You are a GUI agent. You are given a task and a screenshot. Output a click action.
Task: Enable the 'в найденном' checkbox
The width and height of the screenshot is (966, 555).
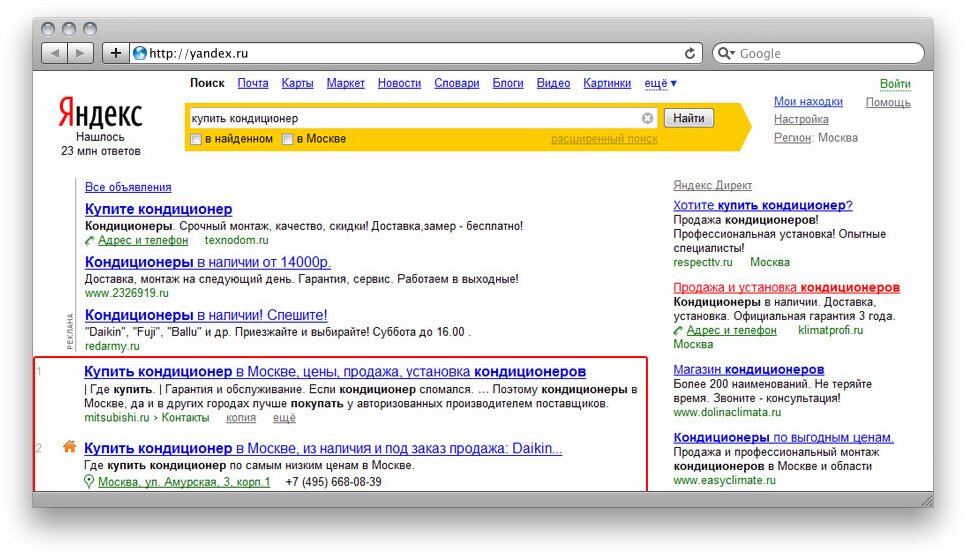coord(196,139)
